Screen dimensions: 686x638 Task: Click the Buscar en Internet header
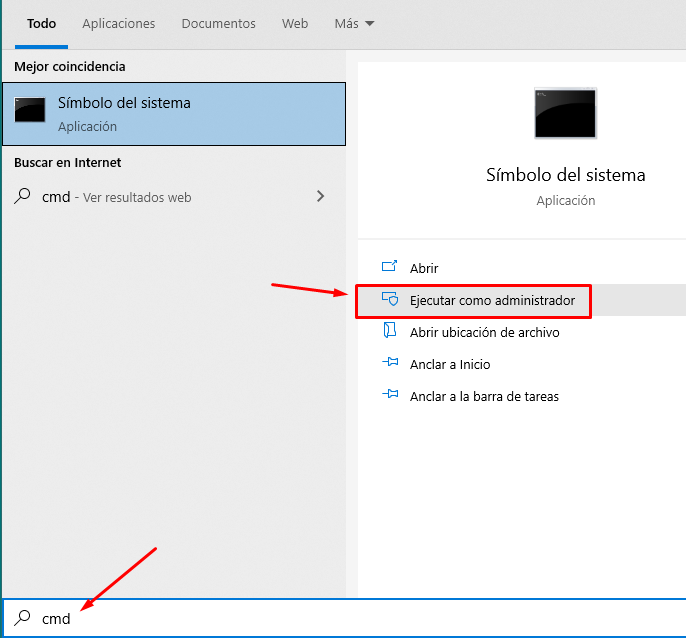[x=67, y=162]
